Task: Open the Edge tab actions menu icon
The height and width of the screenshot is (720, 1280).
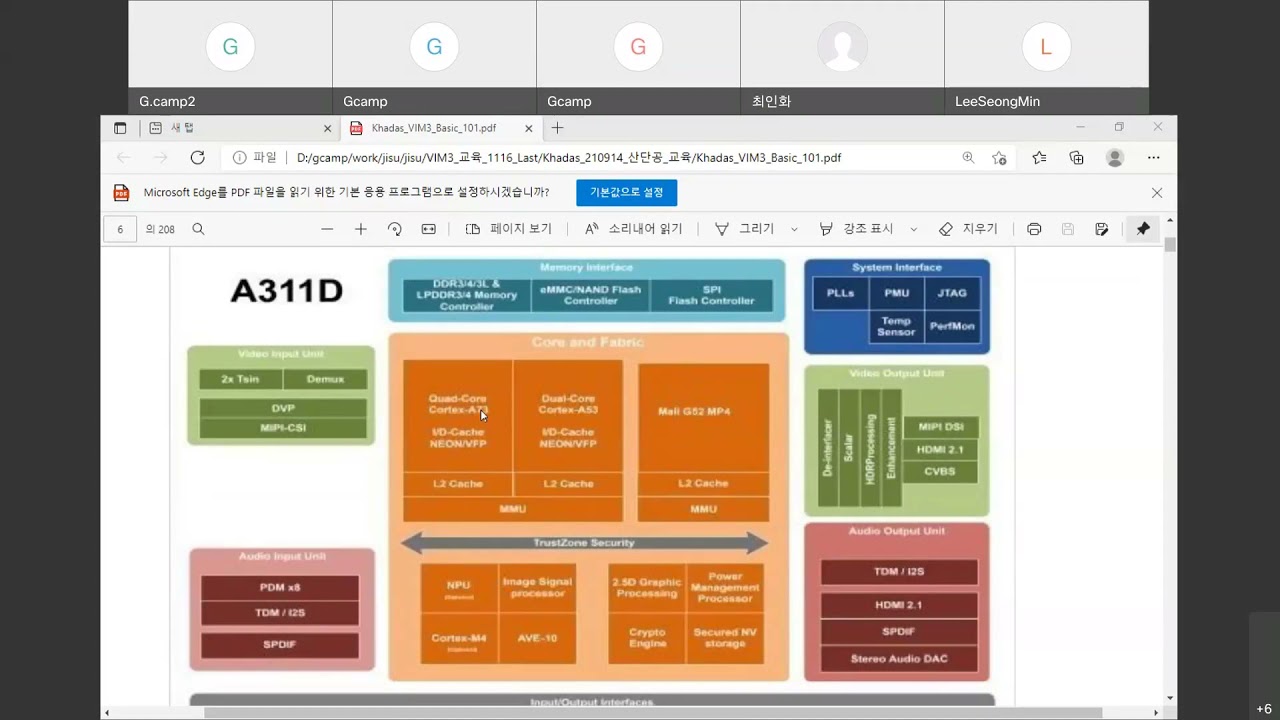Action: tap(120, 128)
